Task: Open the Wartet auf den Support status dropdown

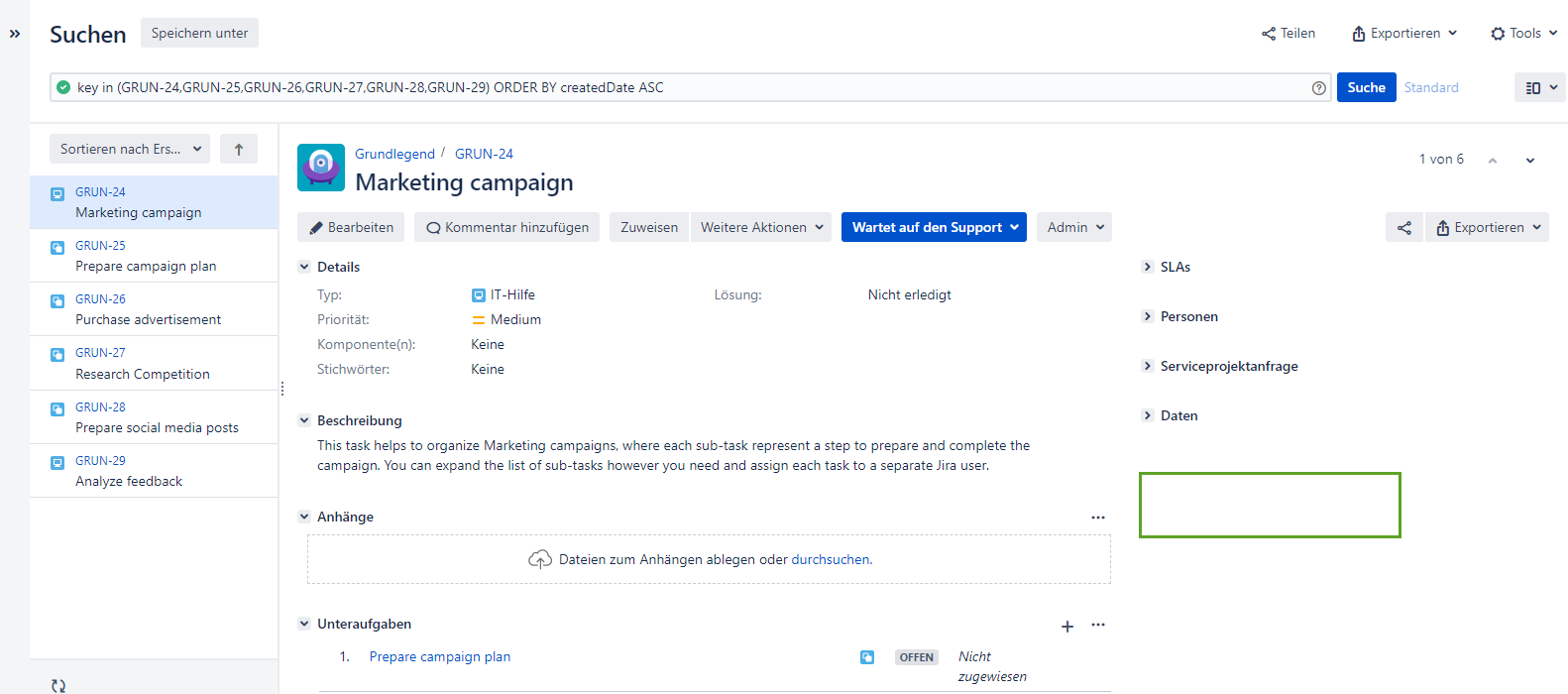Action: pyautogui.click(x=934, y=227)
